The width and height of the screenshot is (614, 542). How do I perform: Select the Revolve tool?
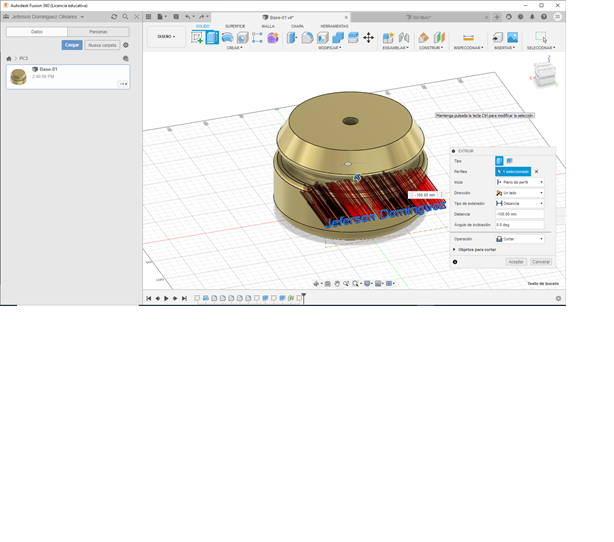[x=228, y=38]
